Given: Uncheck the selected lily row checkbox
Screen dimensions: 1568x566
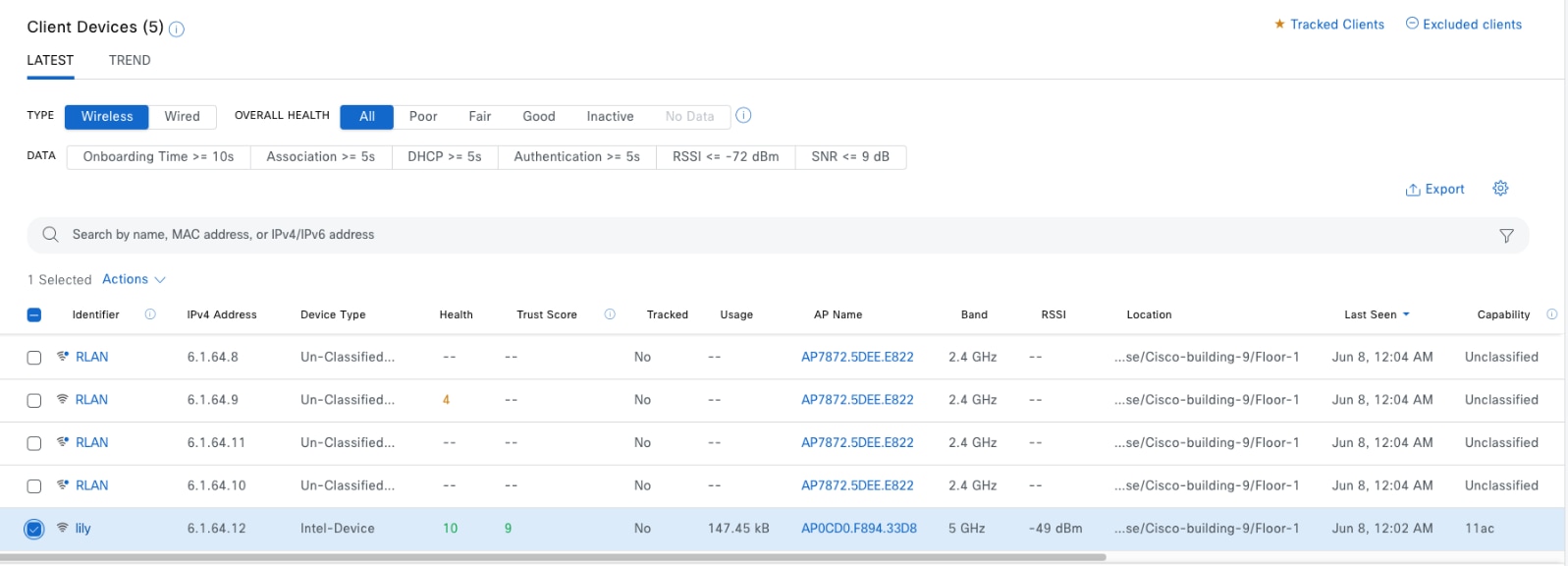Looking at the screenshot, I should point(34,530).
